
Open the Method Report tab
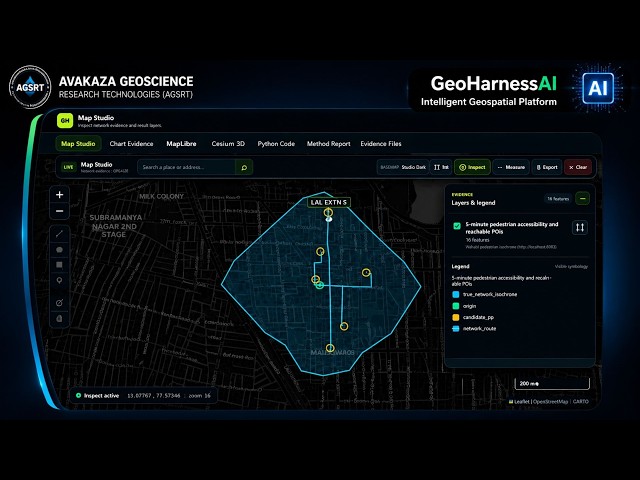pos(329,144)
